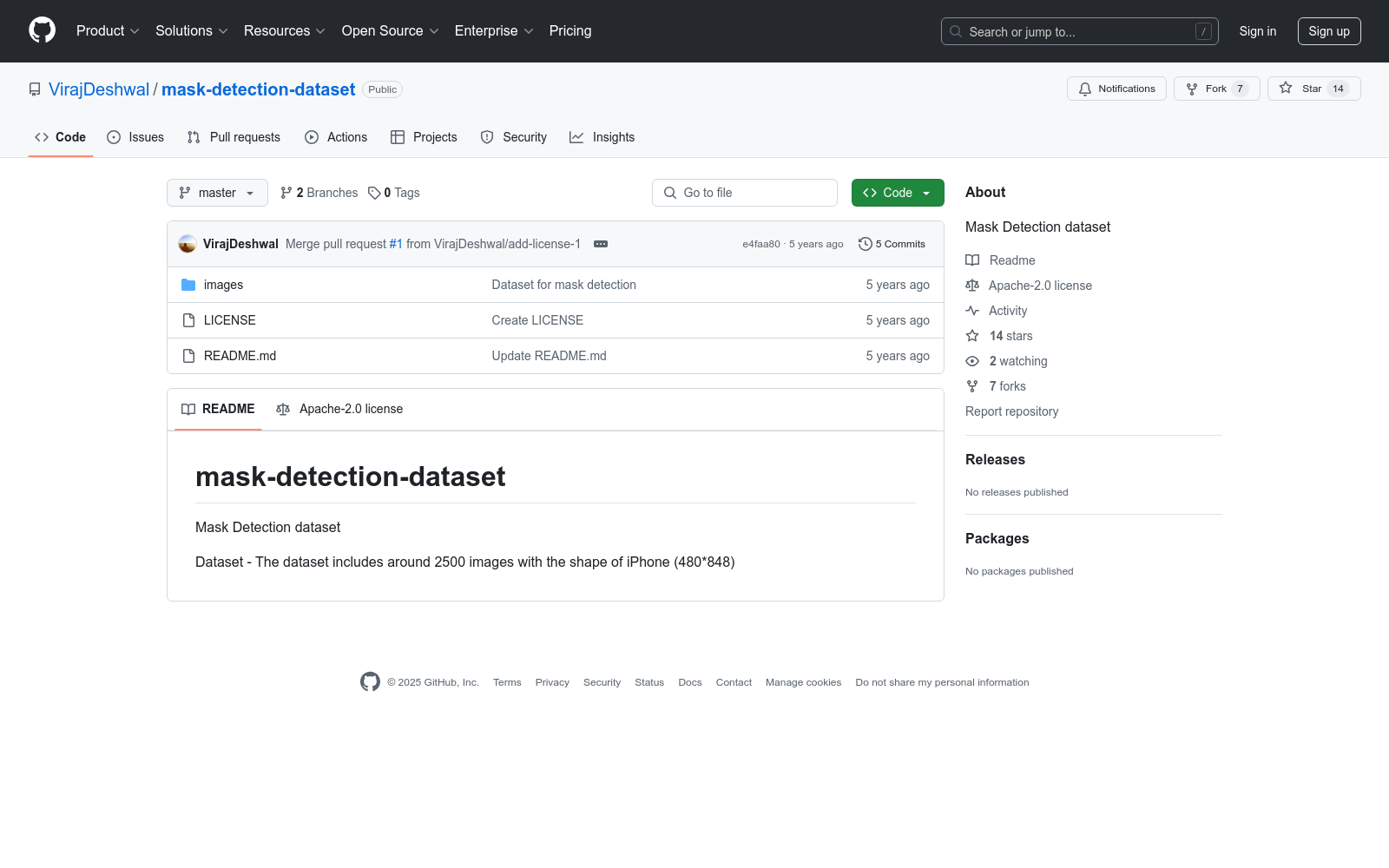Click the stars icon in About
The height and width of the screenshot is (868, 1389).
[972, 336]
